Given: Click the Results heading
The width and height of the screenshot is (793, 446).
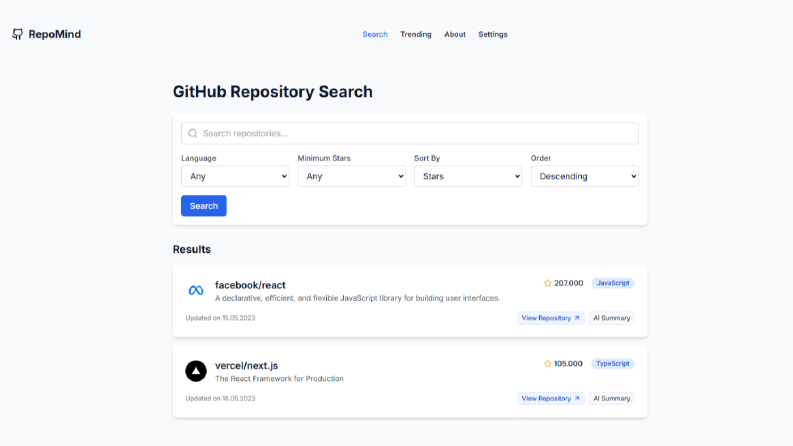Looking at the screenshot, I should (192, 249).
